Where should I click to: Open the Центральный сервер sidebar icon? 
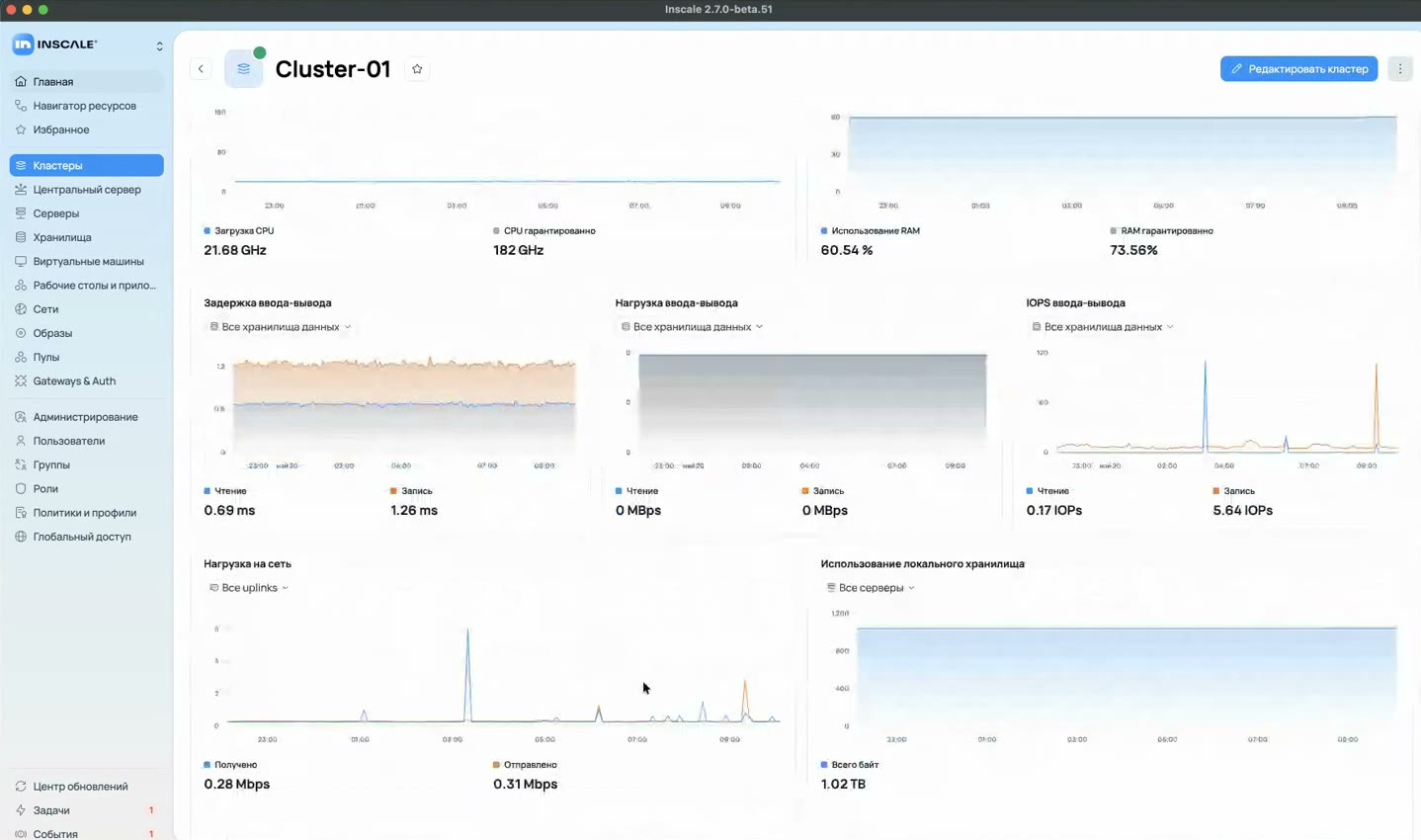[21, 189]
